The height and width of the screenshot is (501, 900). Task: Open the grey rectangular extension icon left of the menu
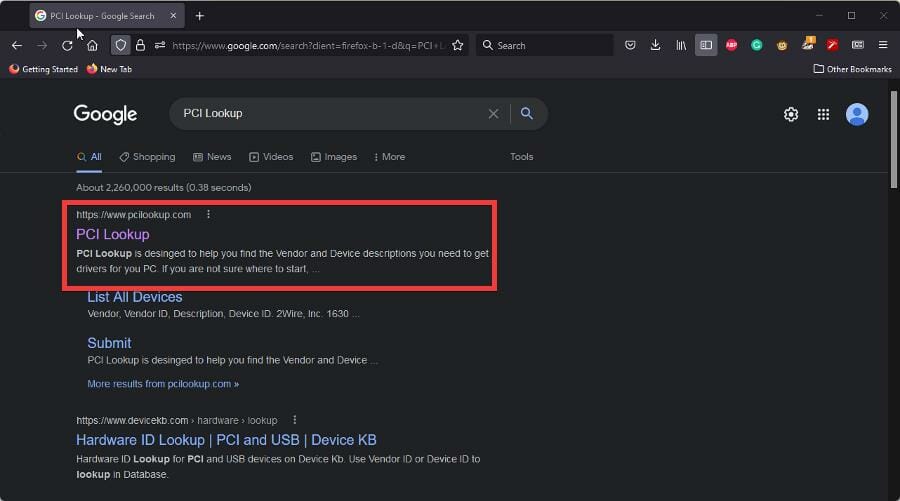coord(858,45)
